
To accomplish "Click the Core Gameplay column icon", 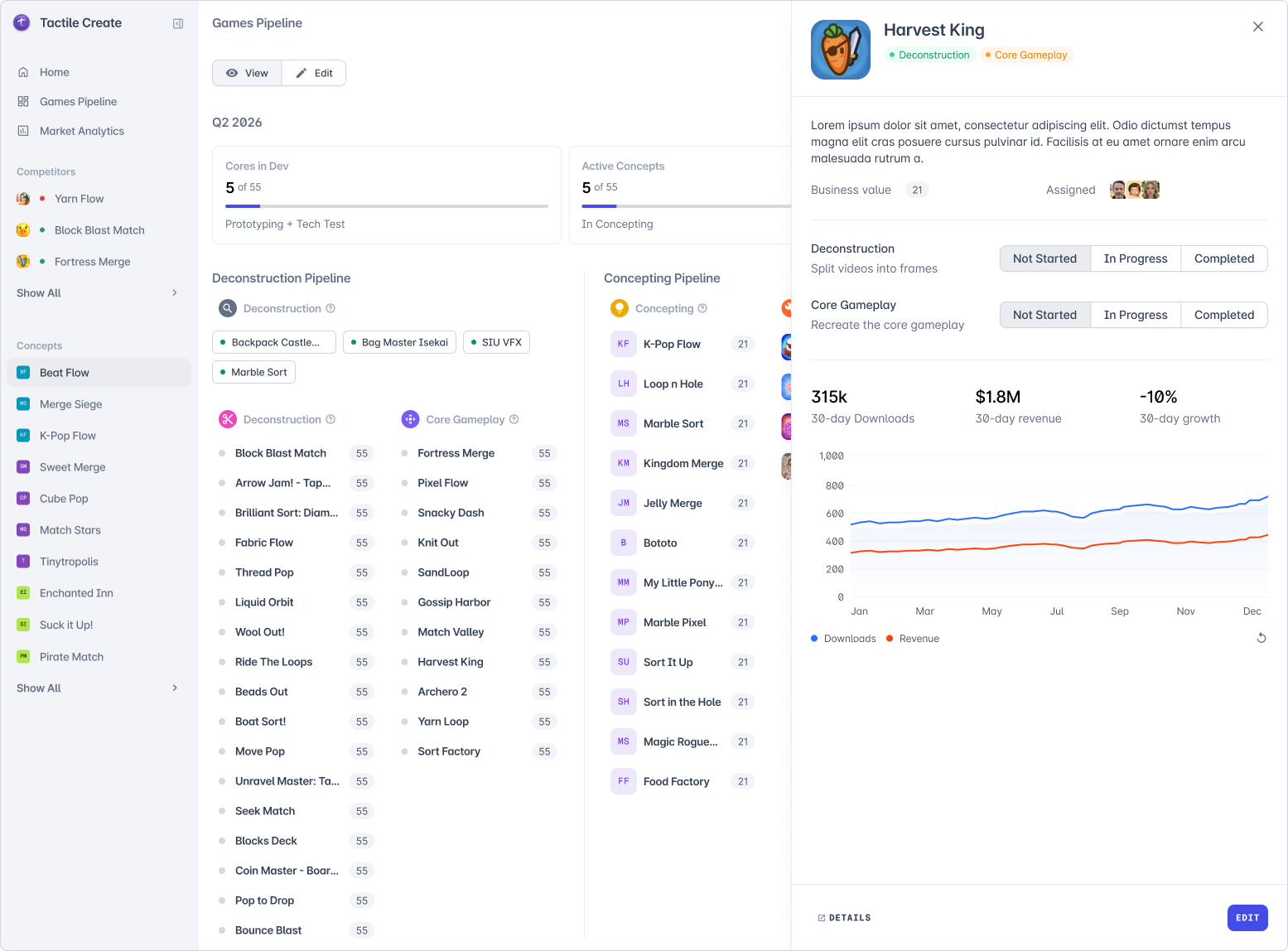I will coord(410,419).
